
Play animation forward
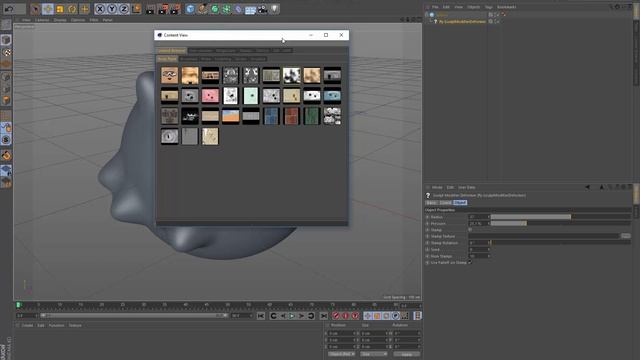click(292, 316)
